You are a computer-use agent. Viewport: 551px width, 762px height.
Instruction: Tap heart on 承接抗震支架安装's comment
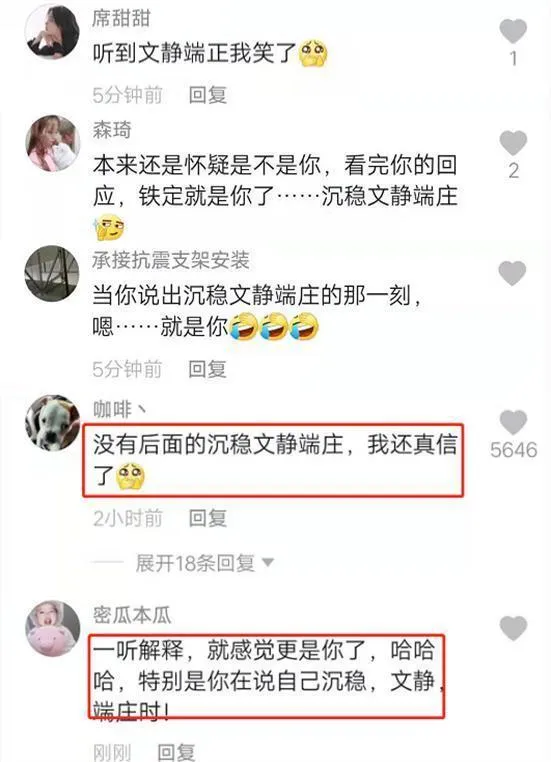coord(513,273)
